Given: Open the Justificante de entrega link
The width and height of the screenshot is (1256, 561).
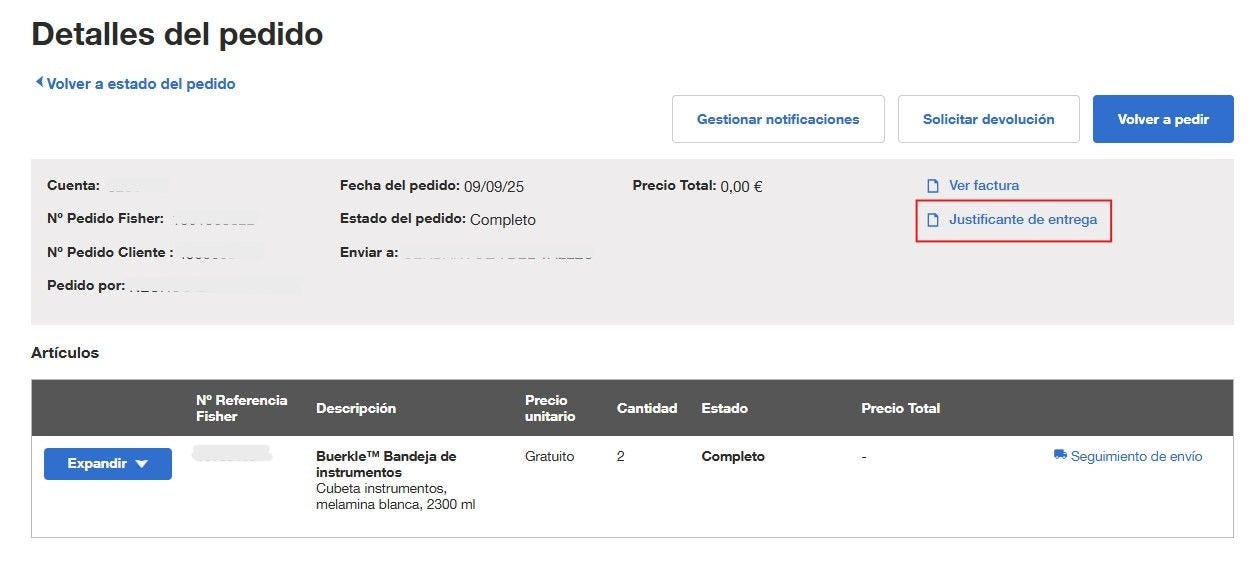Looking at the screenshot, I should coord(1023,220).
